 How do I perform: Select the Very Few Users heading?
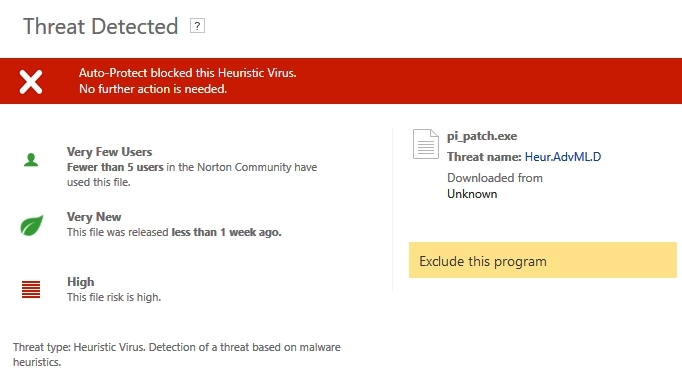110,152
